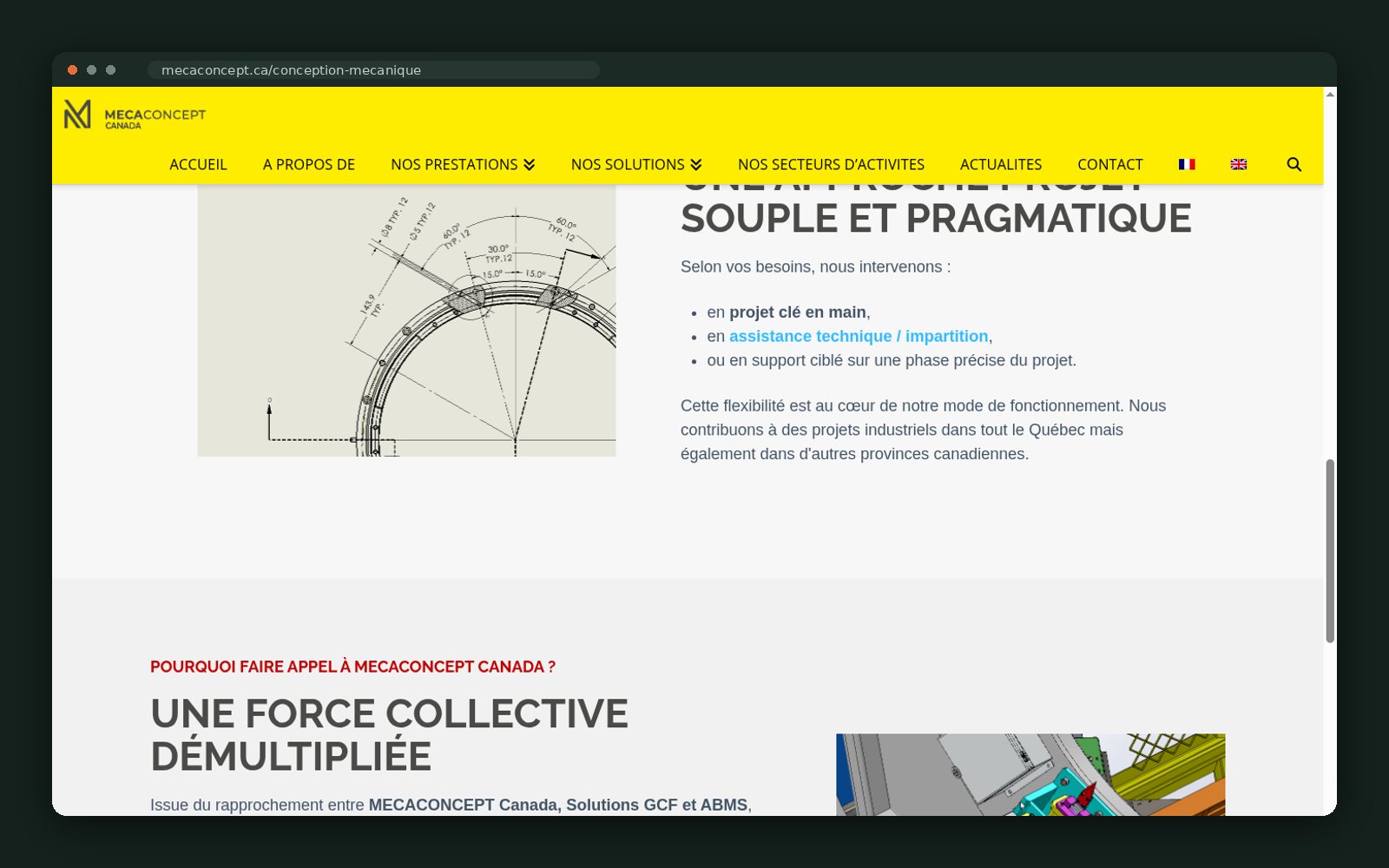1389x868 pixels.
Task: Click the paragraph starting 'Cette flexibilité est au cœur'
Action: [924, 430]
